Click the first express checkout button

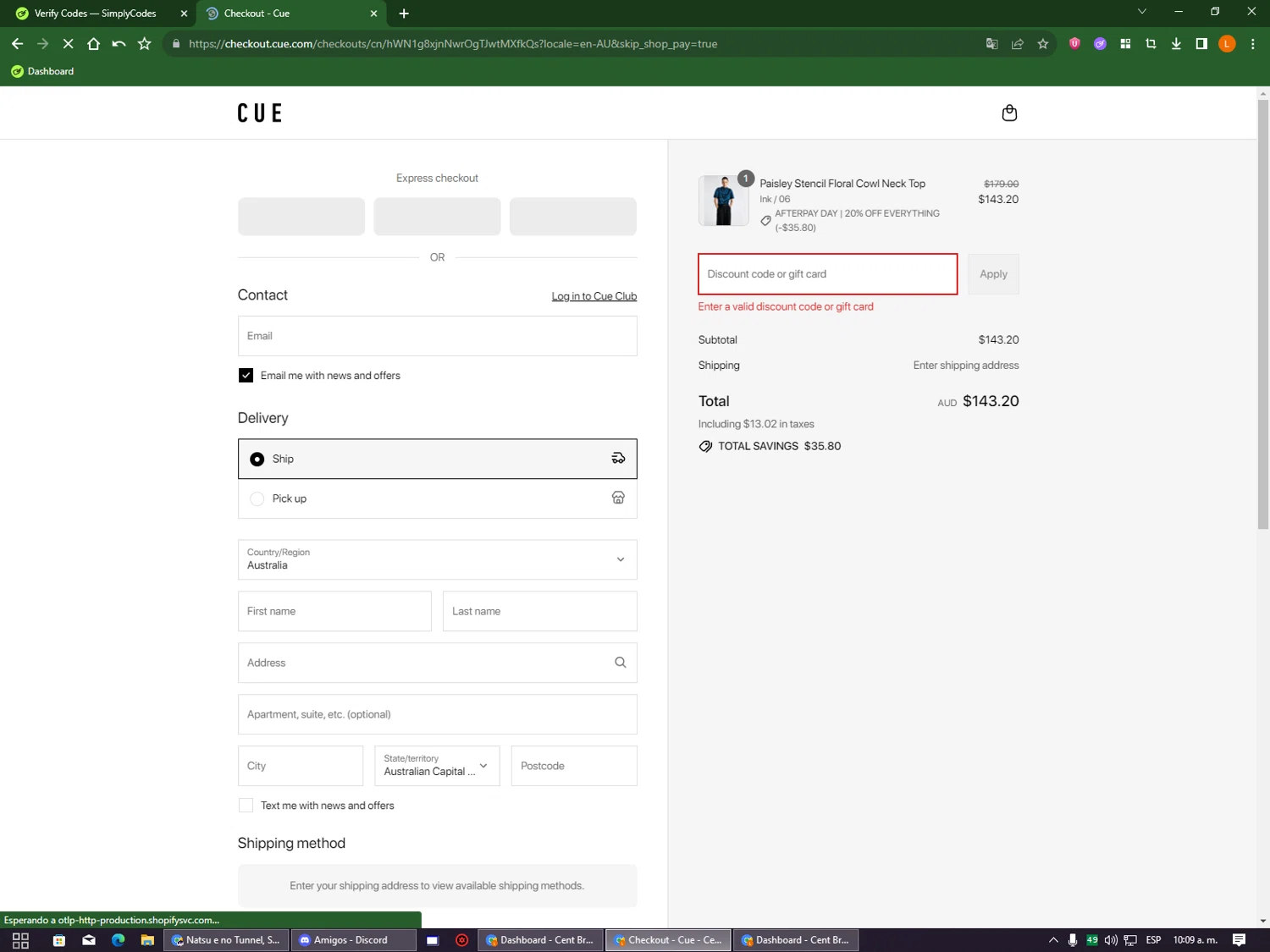pyautogui.click(x=301, y=217)
